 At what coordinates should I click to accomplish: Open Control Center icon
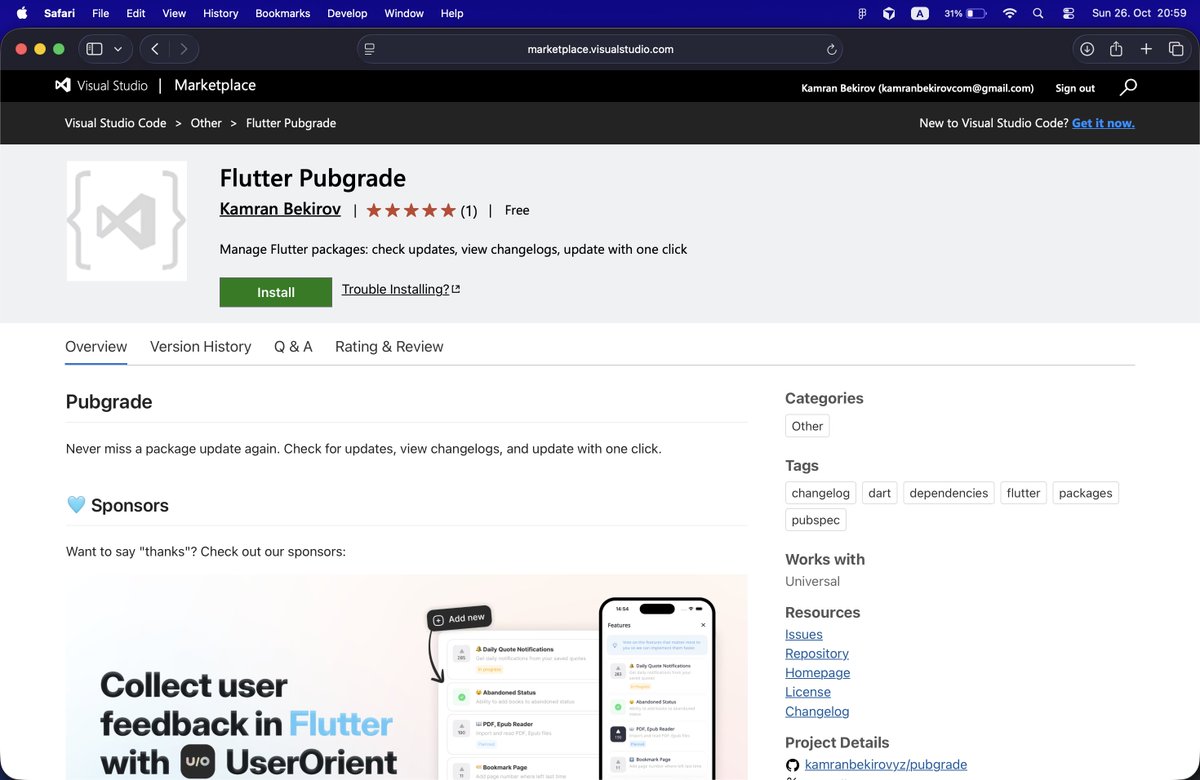point(1068,13)
